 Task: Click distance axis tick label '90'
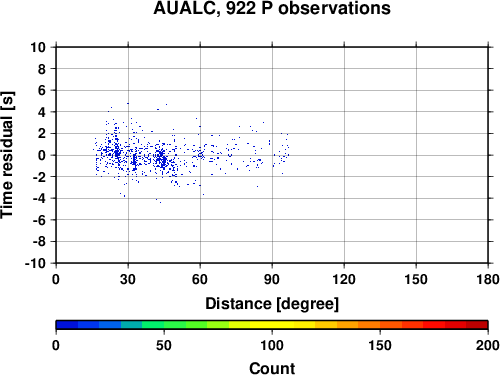[x=272, y=279]
